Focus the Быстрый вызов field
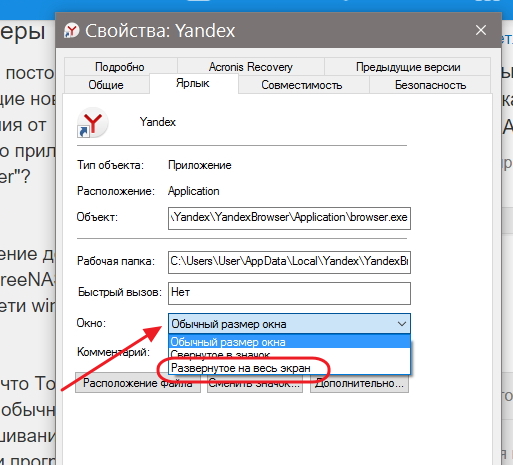 289,293
